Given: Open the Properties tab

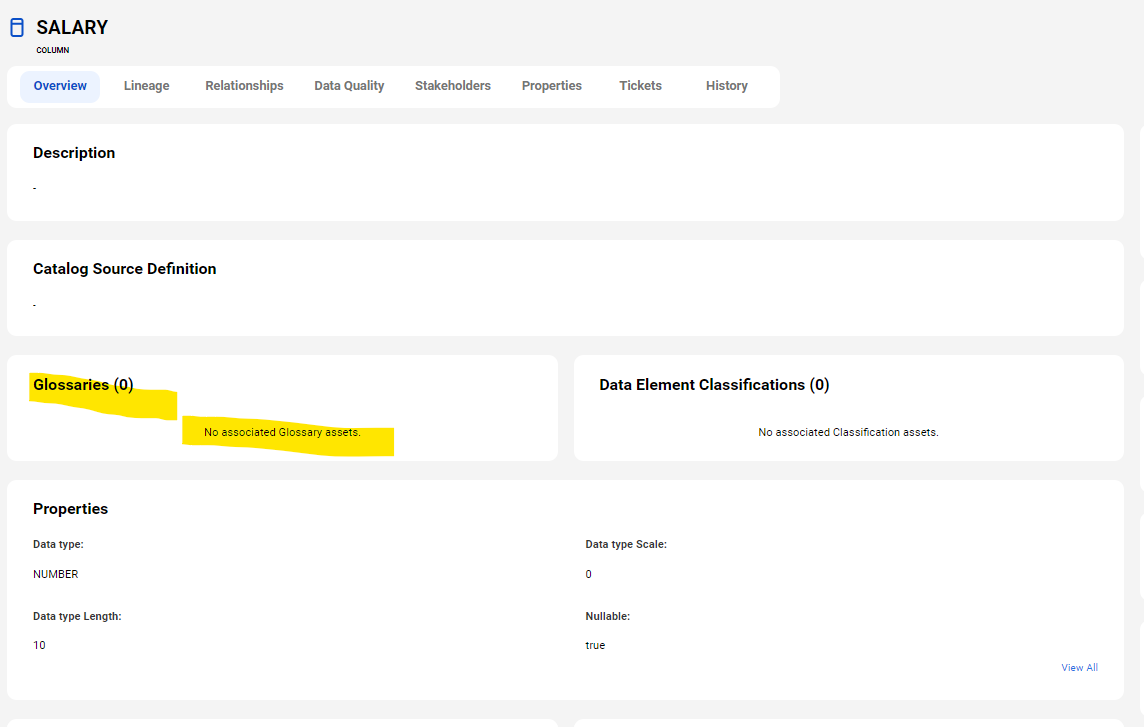Looking at the screenshot, I should [x=552, y=86].
